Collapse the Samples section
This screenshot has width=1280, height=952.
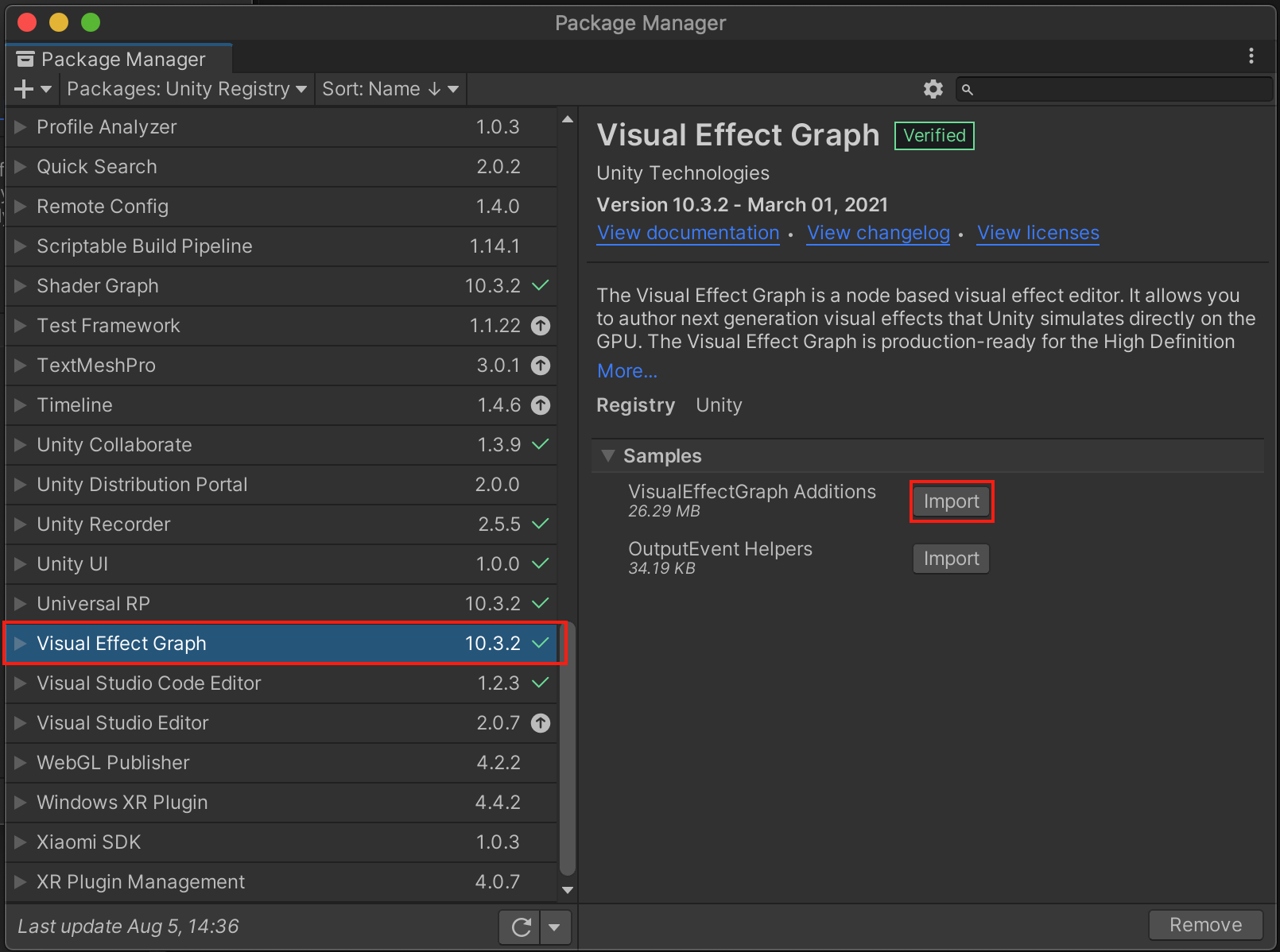[x=608, y=456]
